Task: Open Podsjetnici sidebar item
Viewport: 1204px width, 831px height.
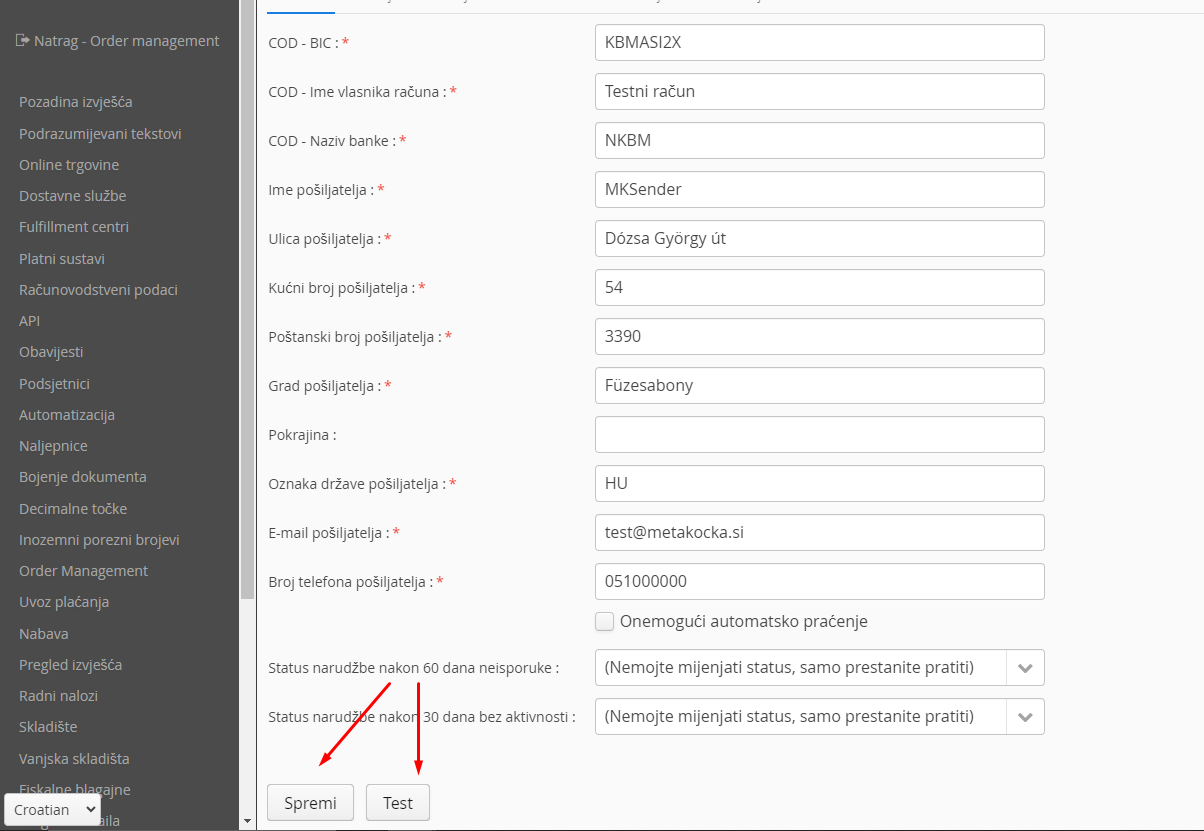Action: [x=54, y=384]
